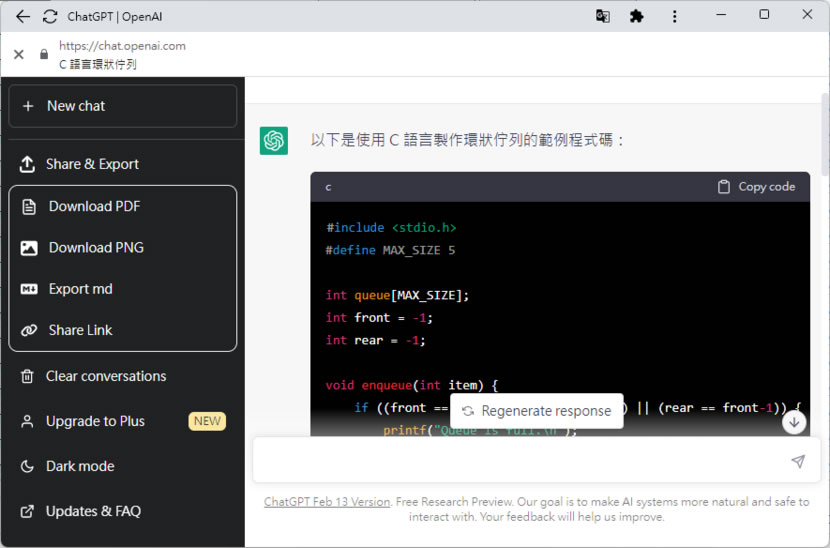The width and height of the screenshot is (830, 548).
Task: Click the code line '#include <stdio.h>'
Action: pyautogui.click(x=391, y=228)
